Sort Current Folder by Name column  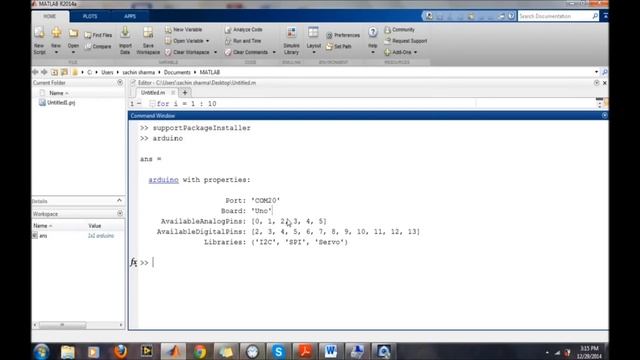click(x=58, y=93)
